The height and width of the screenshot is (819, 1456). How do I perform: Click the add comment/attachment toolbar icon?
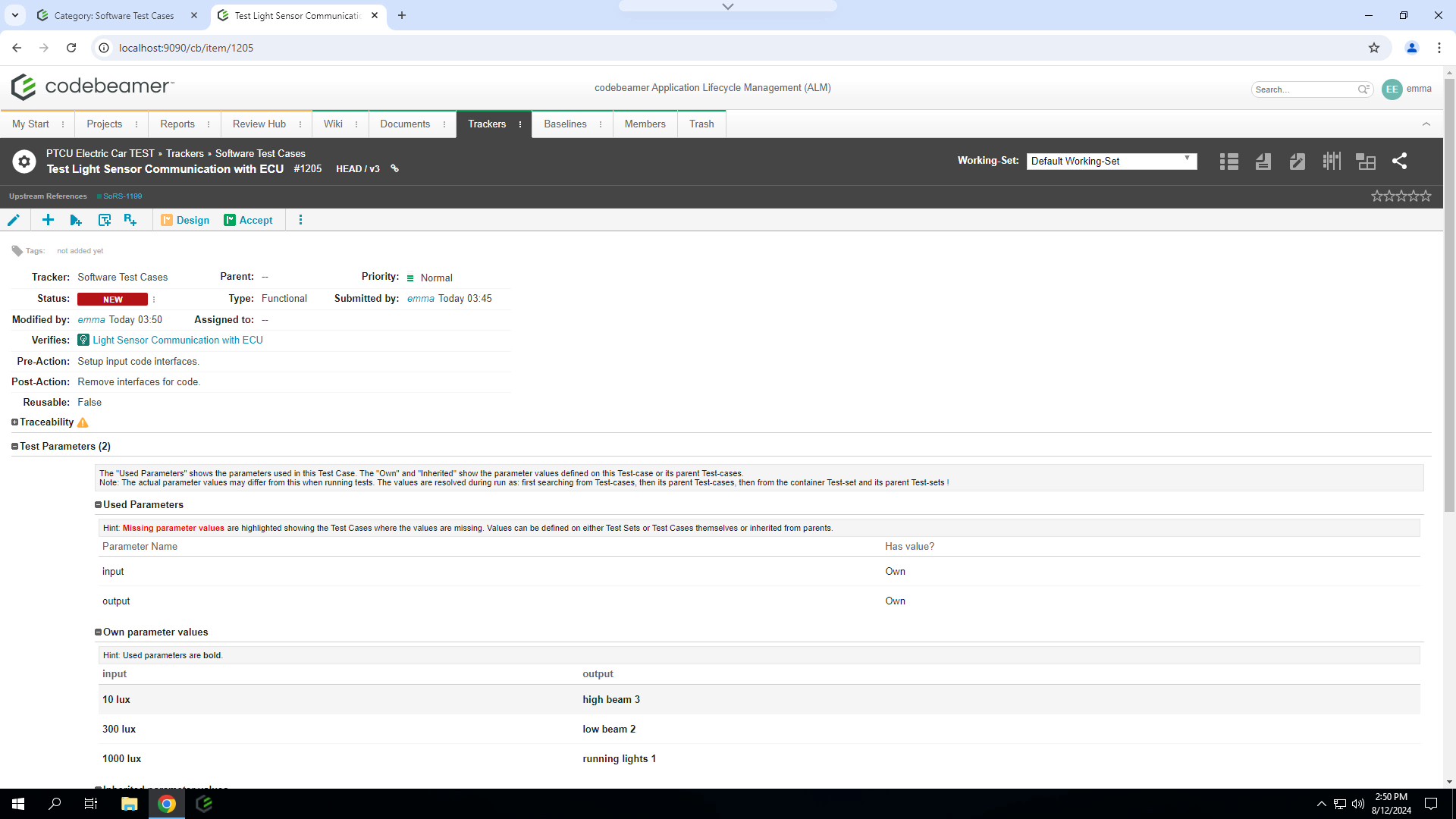(105, 220)
